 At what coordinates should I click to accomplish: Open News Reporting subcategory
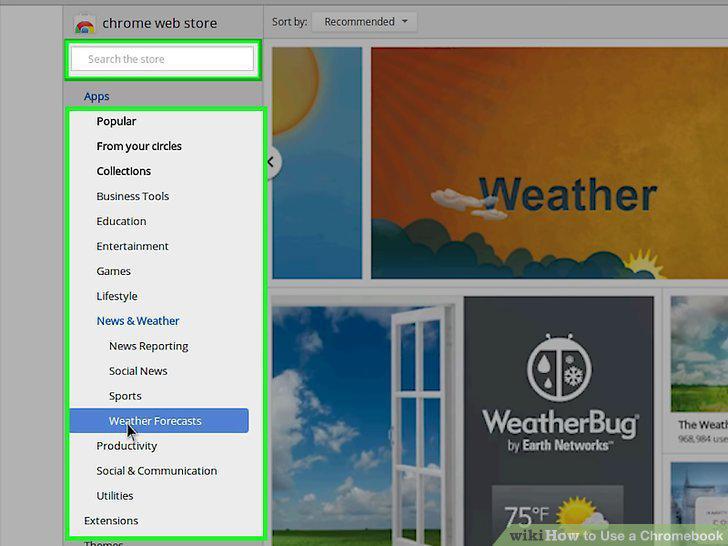149,346
